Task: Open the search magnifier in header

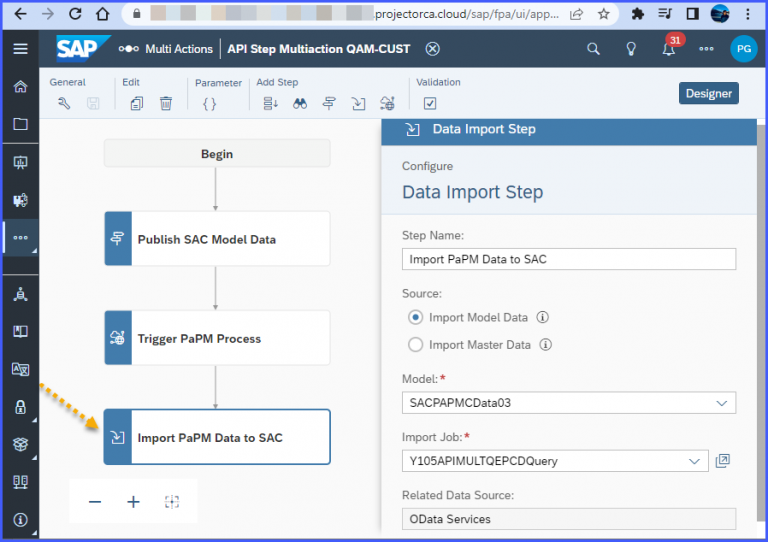Action: pos(593,49)
